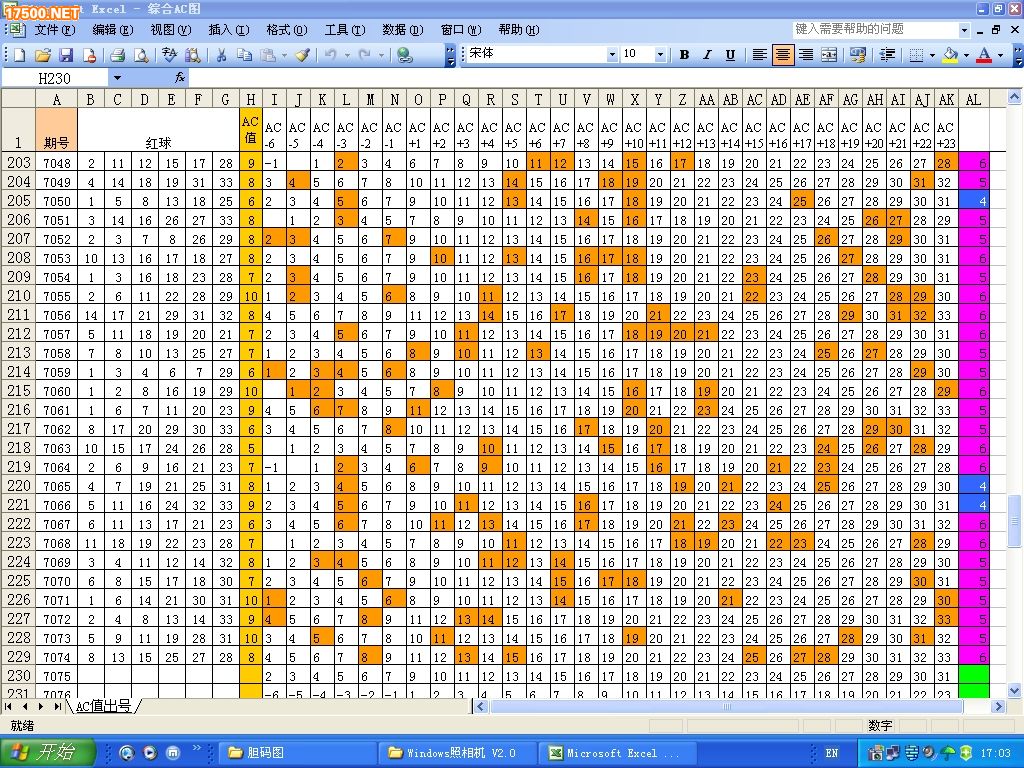
Task: Click the pink AL cell in row 203
Action: 973,163
